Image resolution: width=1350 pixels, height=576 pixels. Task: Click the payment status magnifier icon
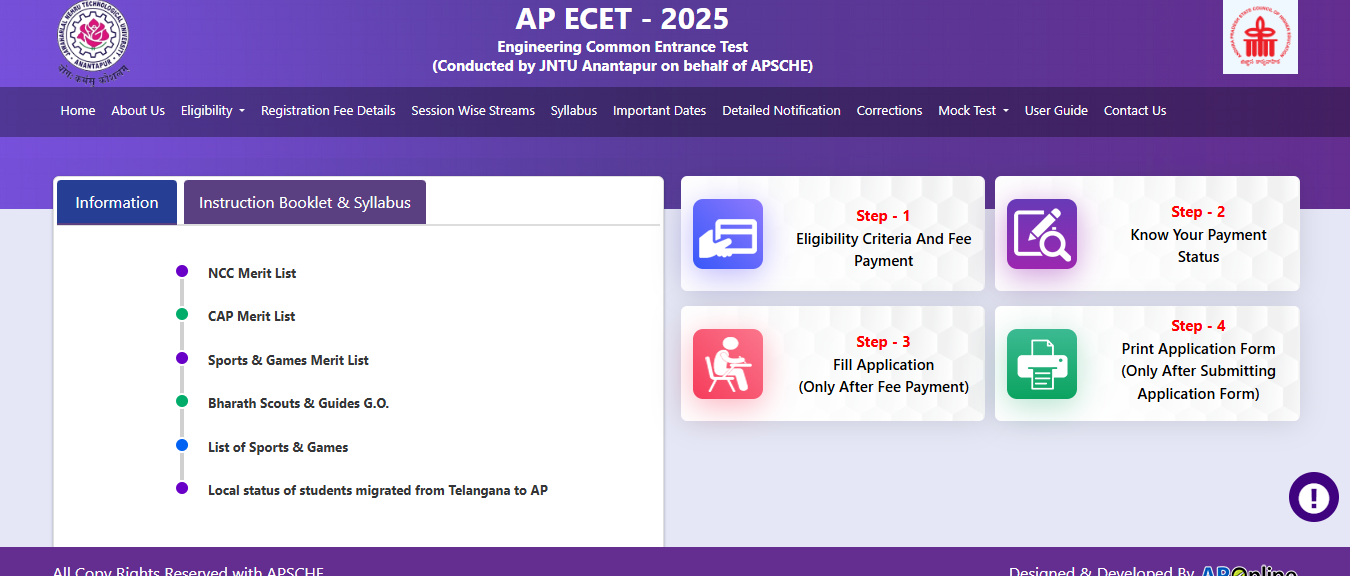click(x=1041, y=234)
